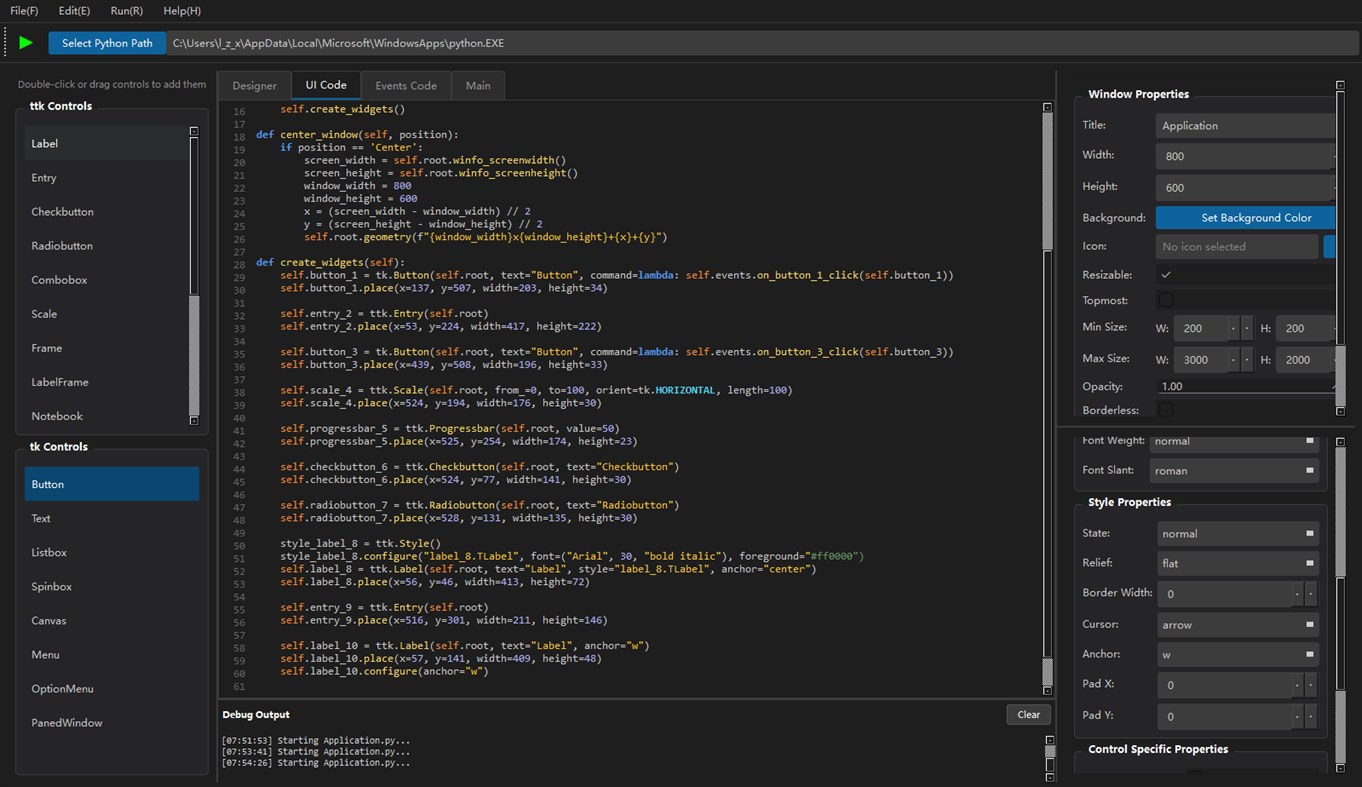Click the code editor scroll-down arrow
The width and height of the screenshot is (1362, 787).
pyautogui.click(x=1047, y=690)
